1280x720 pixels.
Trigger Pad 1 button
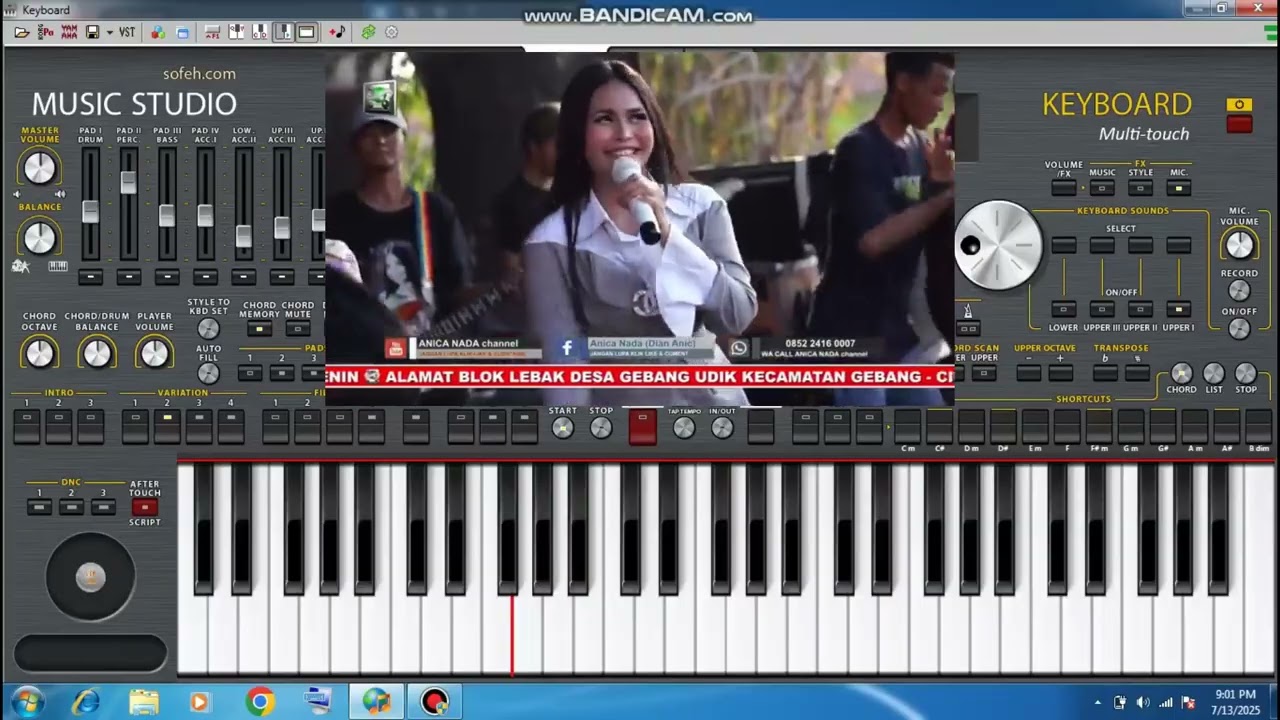250,373
